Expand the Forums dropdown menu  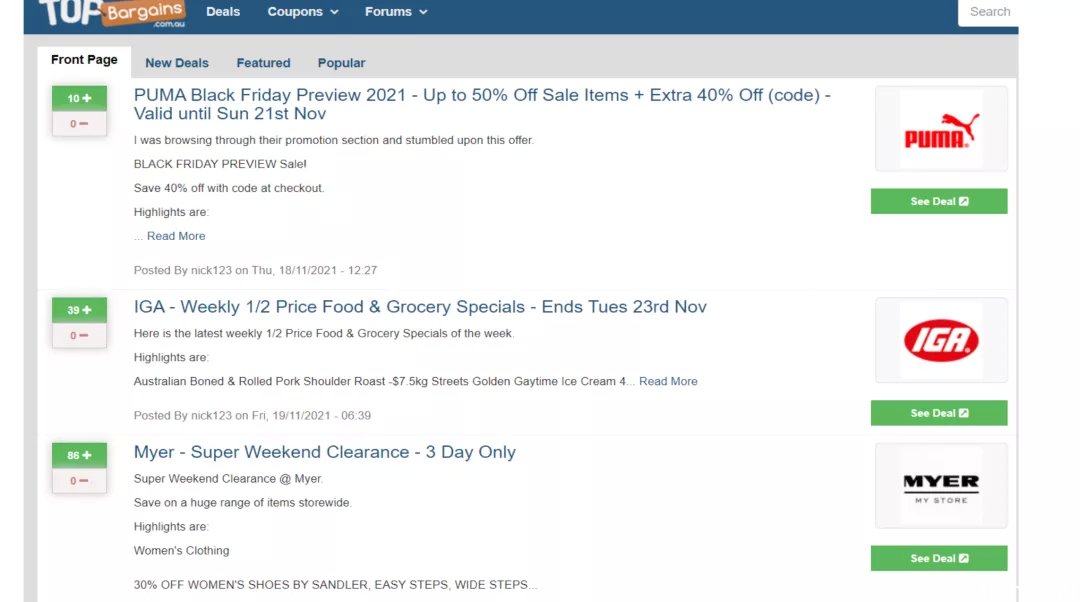(396, 12)
